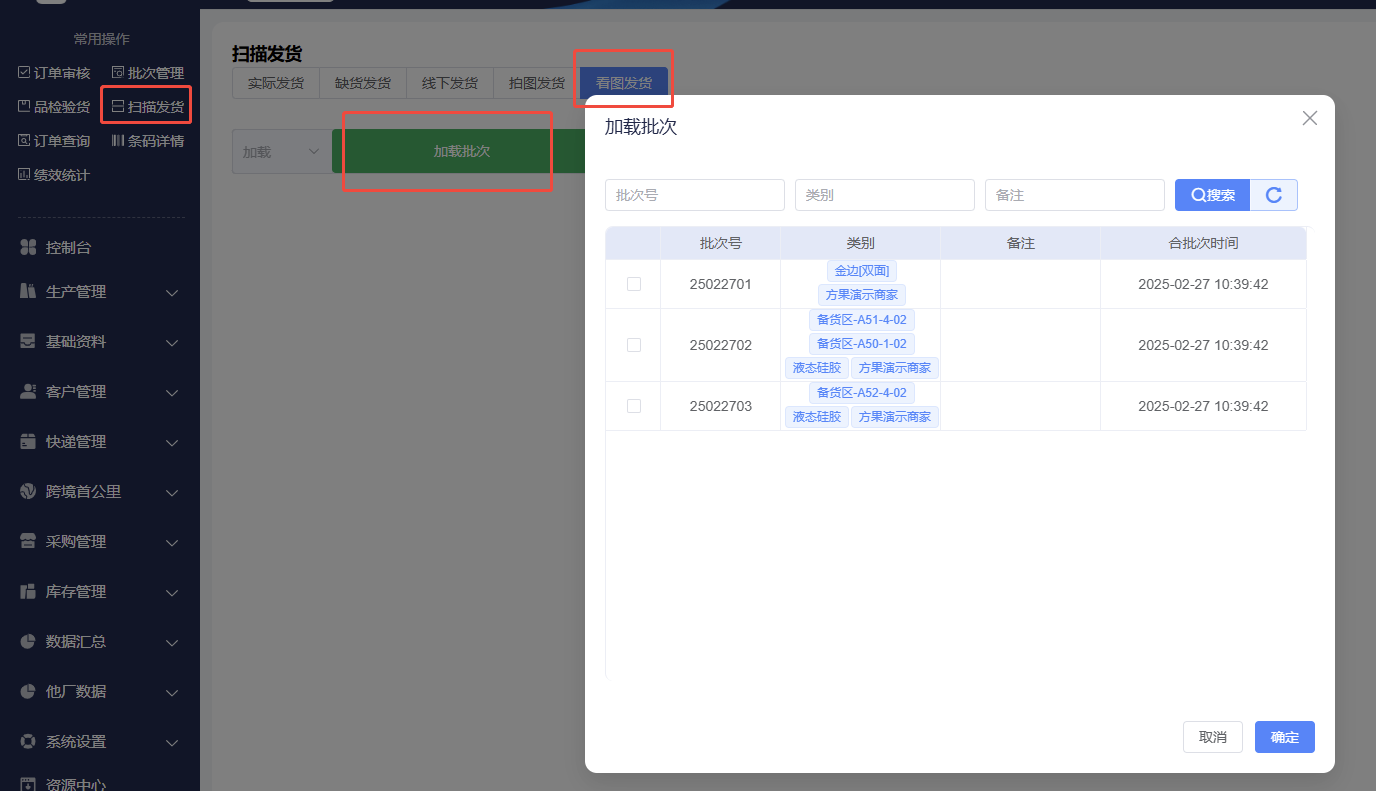Switch to the 实际发货 tab
Screen dimensions: 1376x791
click(276, 83)
